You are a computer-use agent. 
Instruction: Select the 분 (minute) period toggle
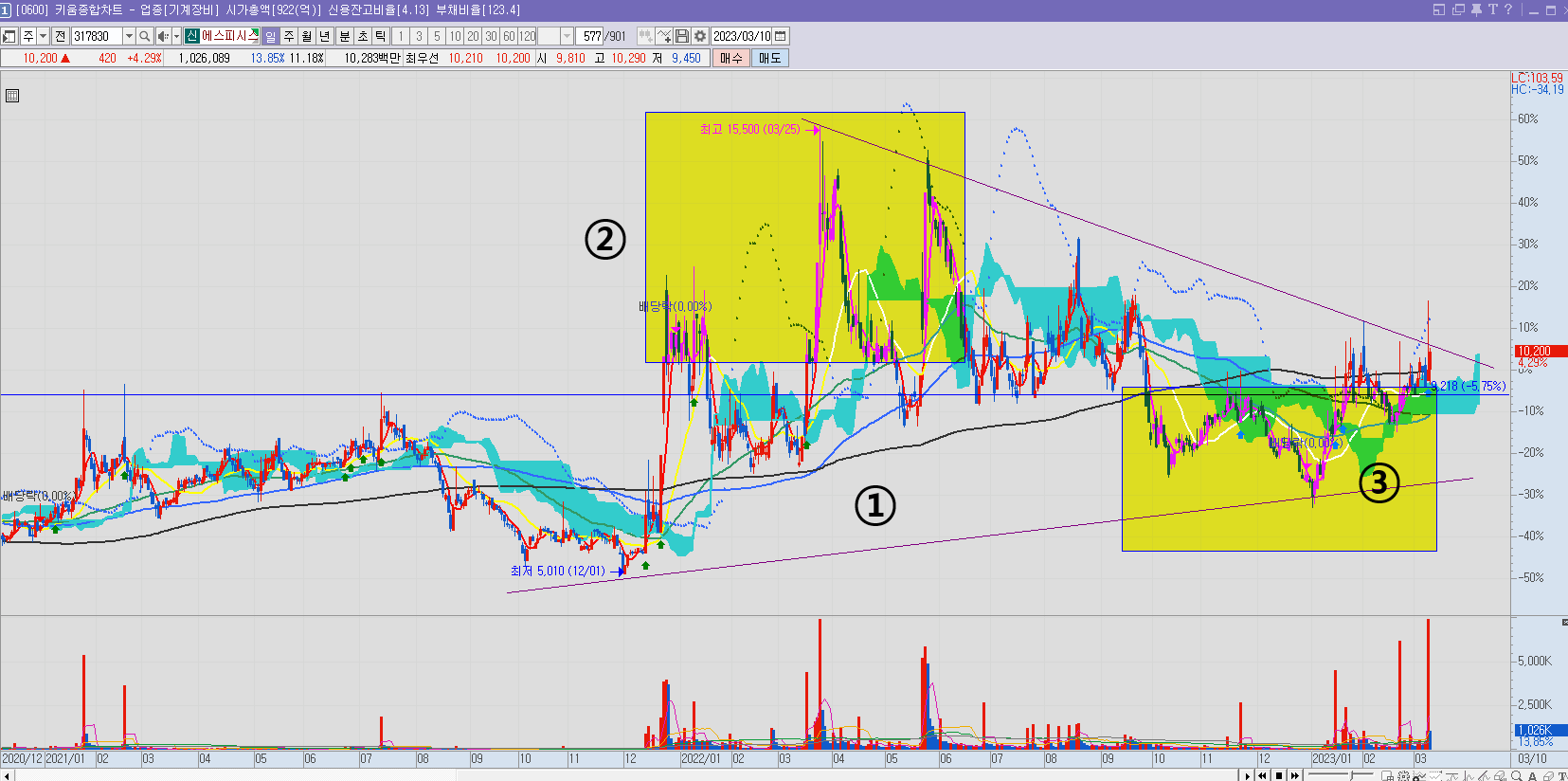(345, 36)
